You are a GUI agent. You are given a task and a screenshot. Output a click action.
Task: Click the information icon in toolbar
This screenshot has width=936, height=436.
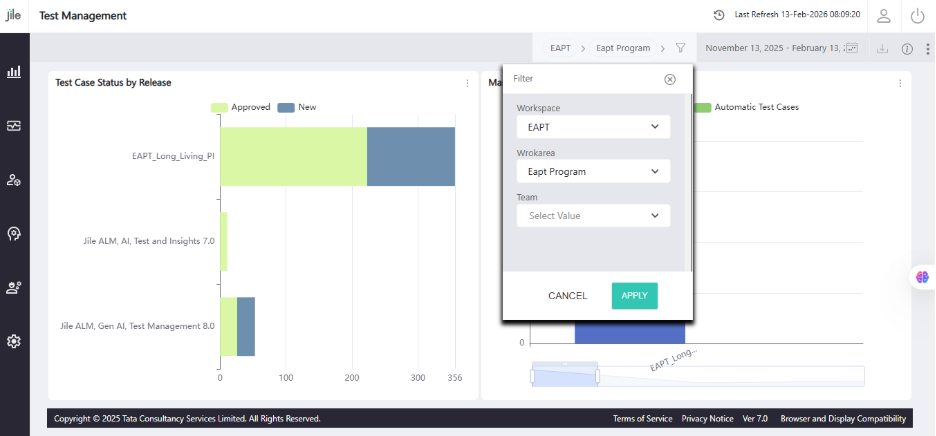coord(907,49)
